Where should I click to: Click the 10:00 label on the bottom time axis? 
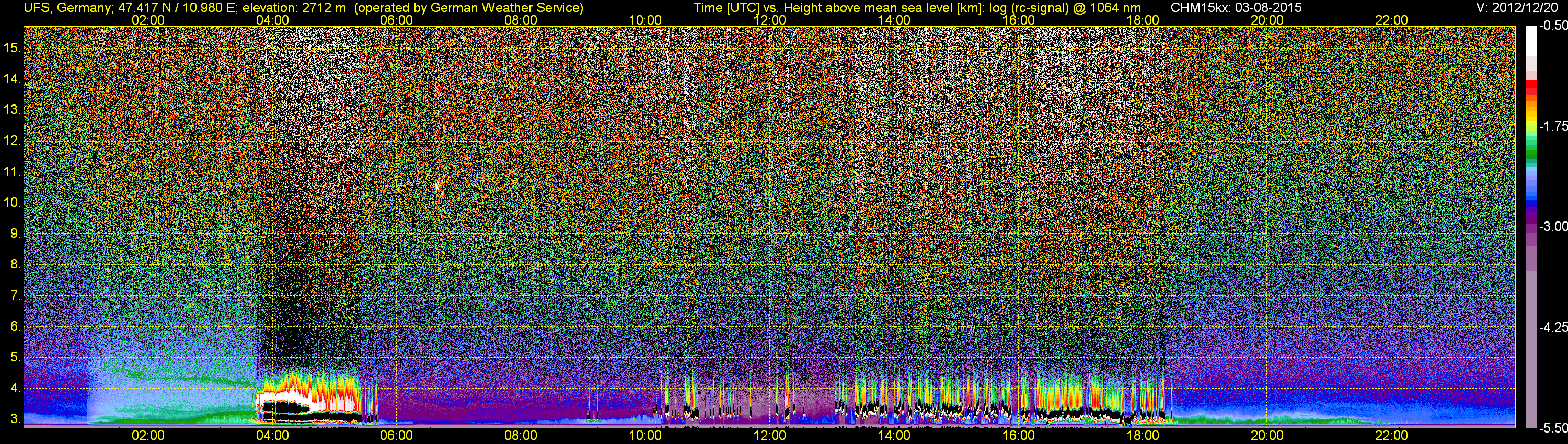[645, 436]
